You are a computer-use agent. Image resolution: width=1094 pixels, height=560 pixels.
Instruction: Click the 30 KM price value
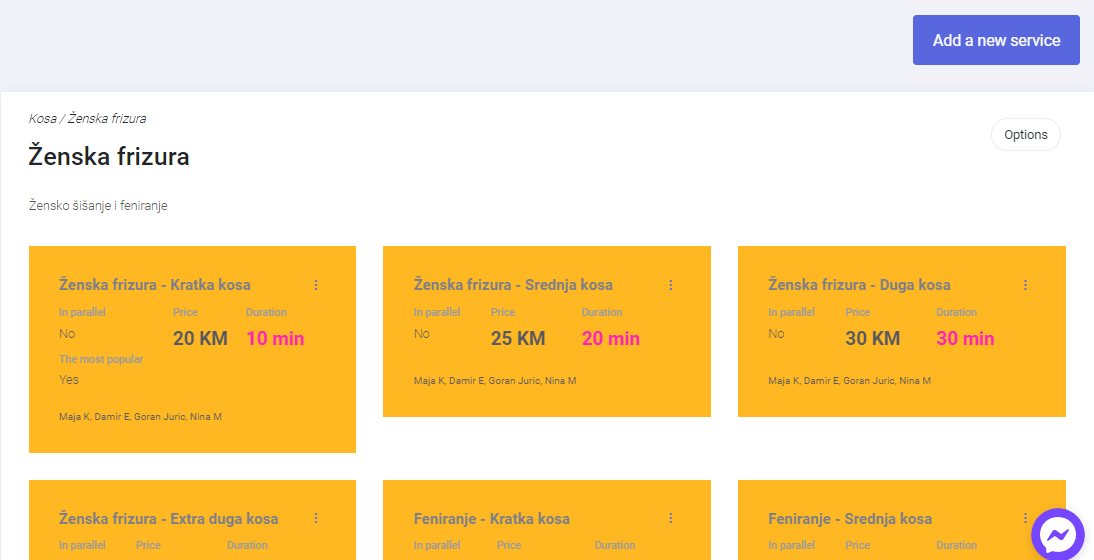click(x=872, y=338)
